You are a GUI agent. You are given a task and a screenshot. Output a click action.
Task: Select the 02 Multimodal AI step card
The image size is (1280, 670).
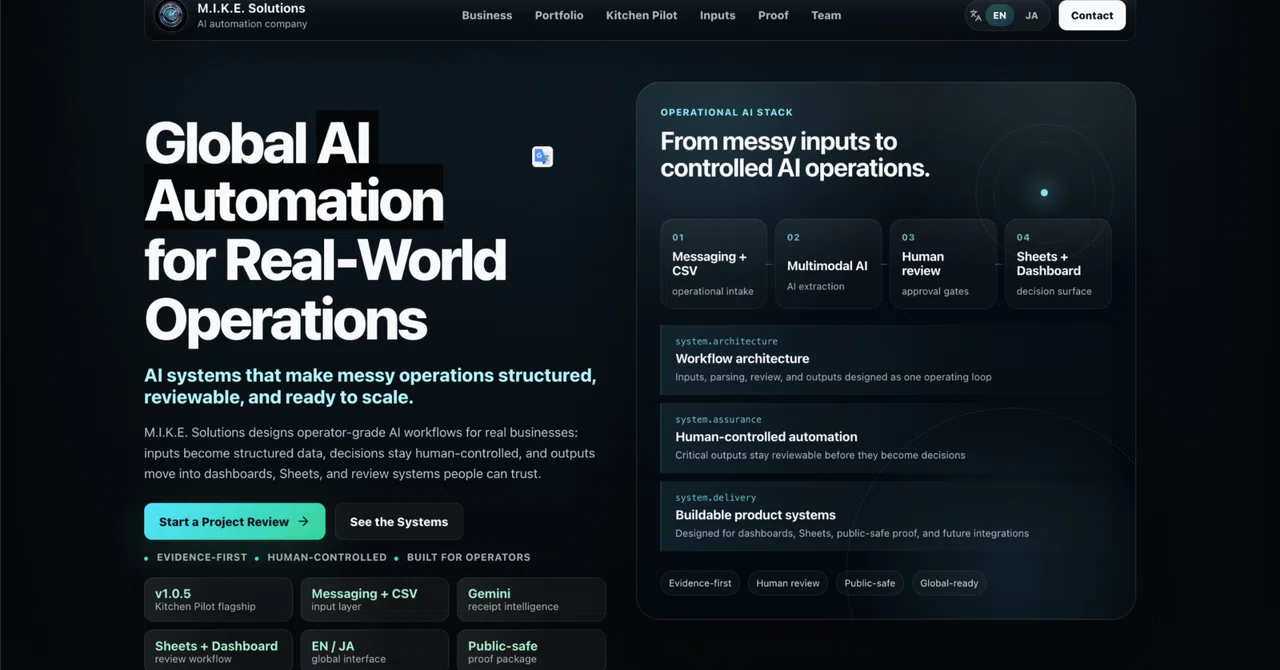[x=828, y=263]
